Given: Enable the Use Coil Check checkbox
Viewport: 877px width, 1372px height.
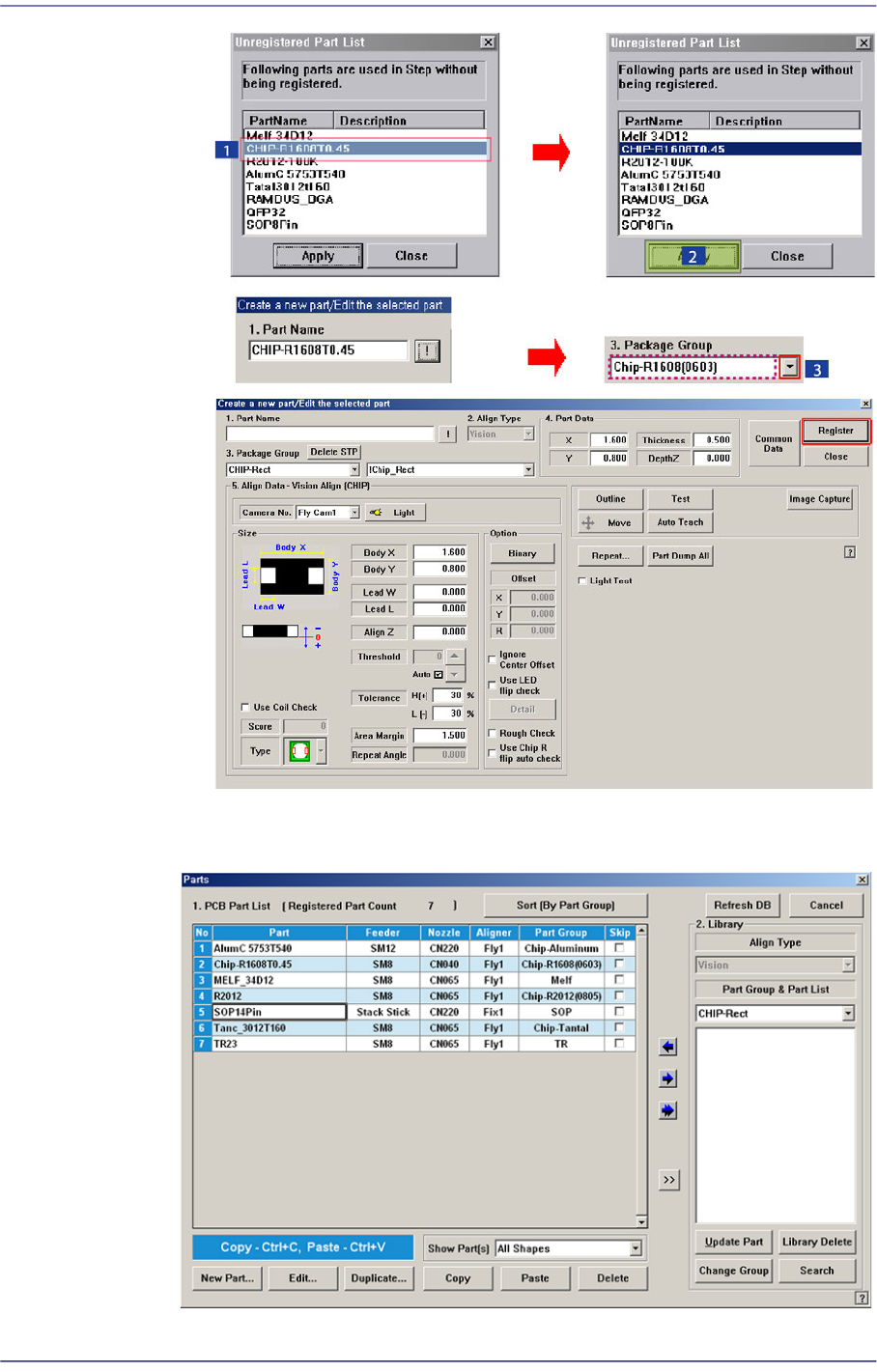Looking at the screenshot, I should click(x=245, y=708).
